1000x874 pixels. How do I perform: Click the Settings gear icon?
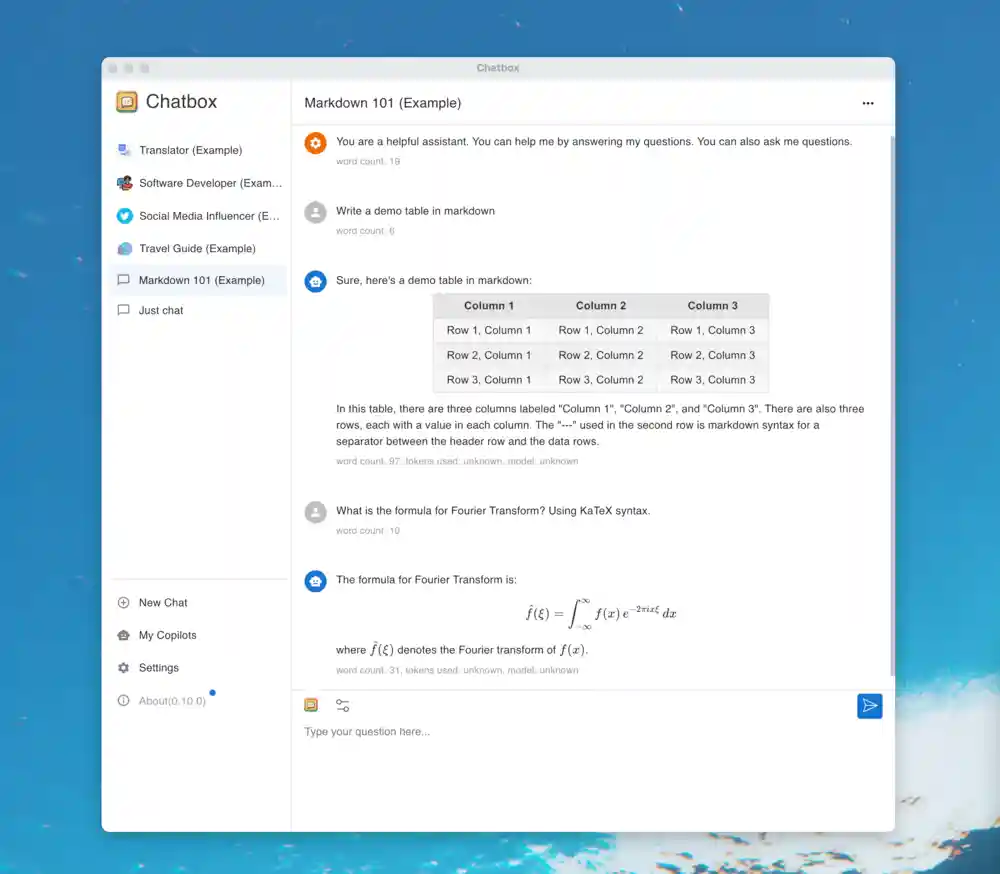[124, 667]
